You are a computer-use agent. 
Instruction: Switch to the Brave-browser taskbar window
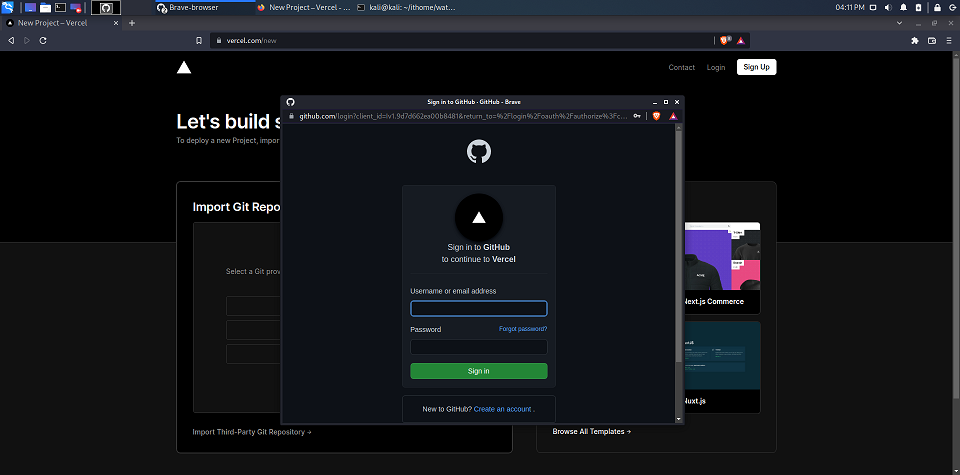coord(204,7)
